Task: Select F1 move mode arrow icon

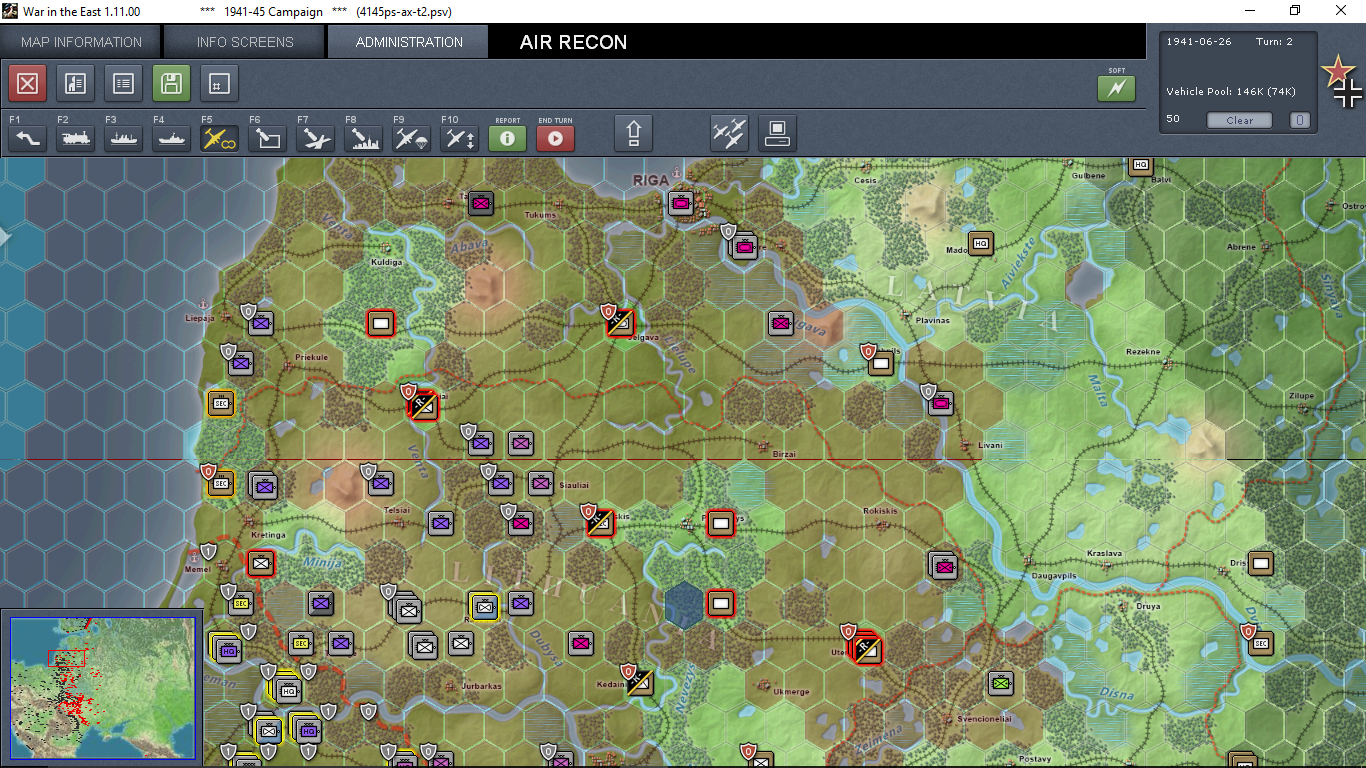Action: point(27,138)
